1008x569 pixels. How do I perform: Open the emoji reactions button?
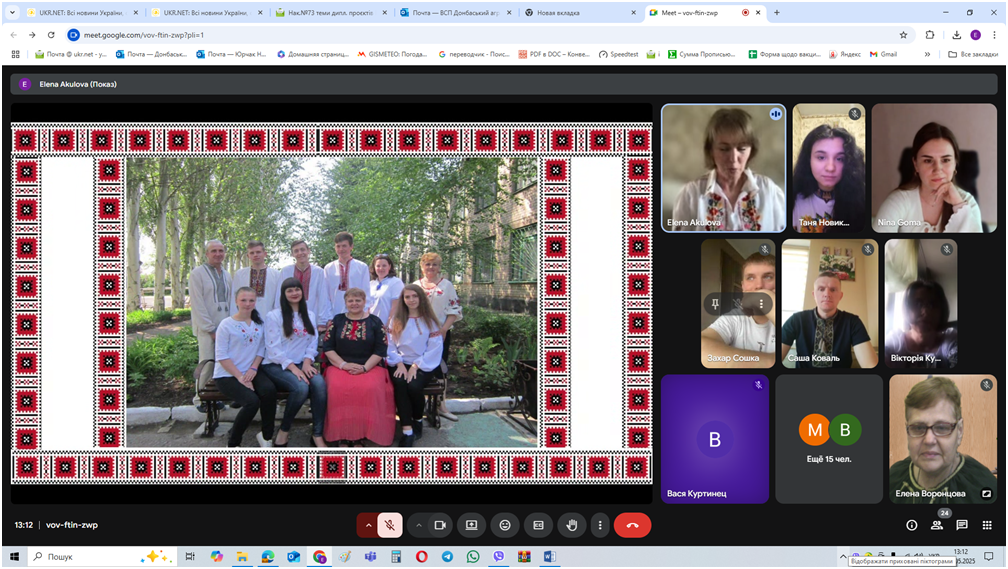tap(505, 525)
